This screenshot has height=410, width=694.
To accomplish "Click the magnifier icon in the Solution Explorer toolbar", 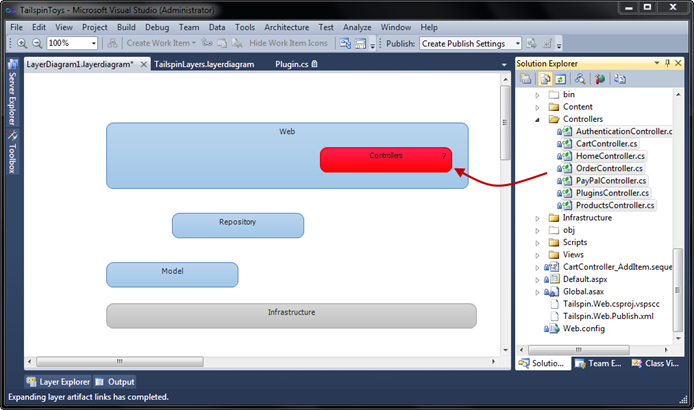I will coord(580,79).
